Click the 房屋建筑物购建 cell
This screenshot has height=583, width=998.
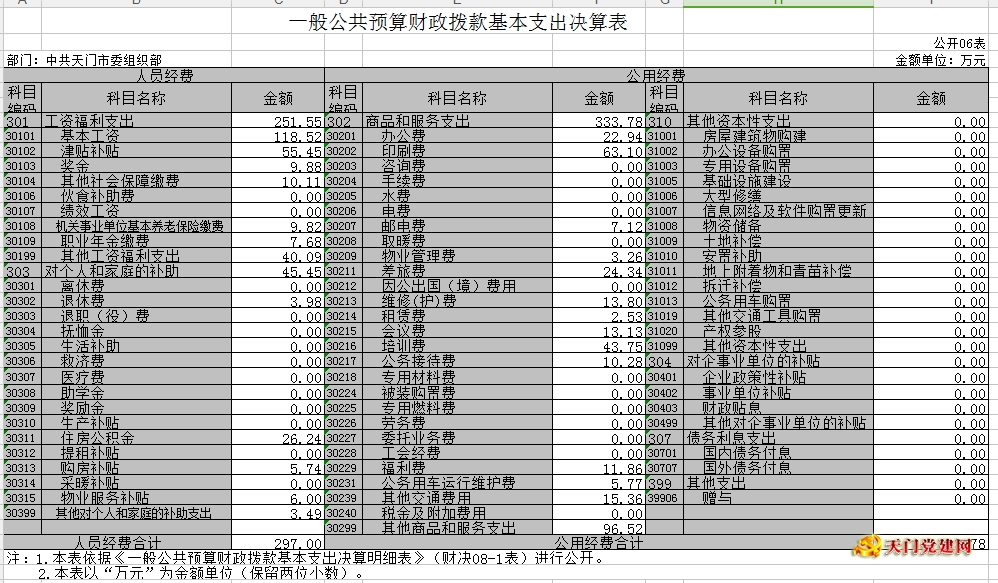pyautogui.click(x=778, y=136)
